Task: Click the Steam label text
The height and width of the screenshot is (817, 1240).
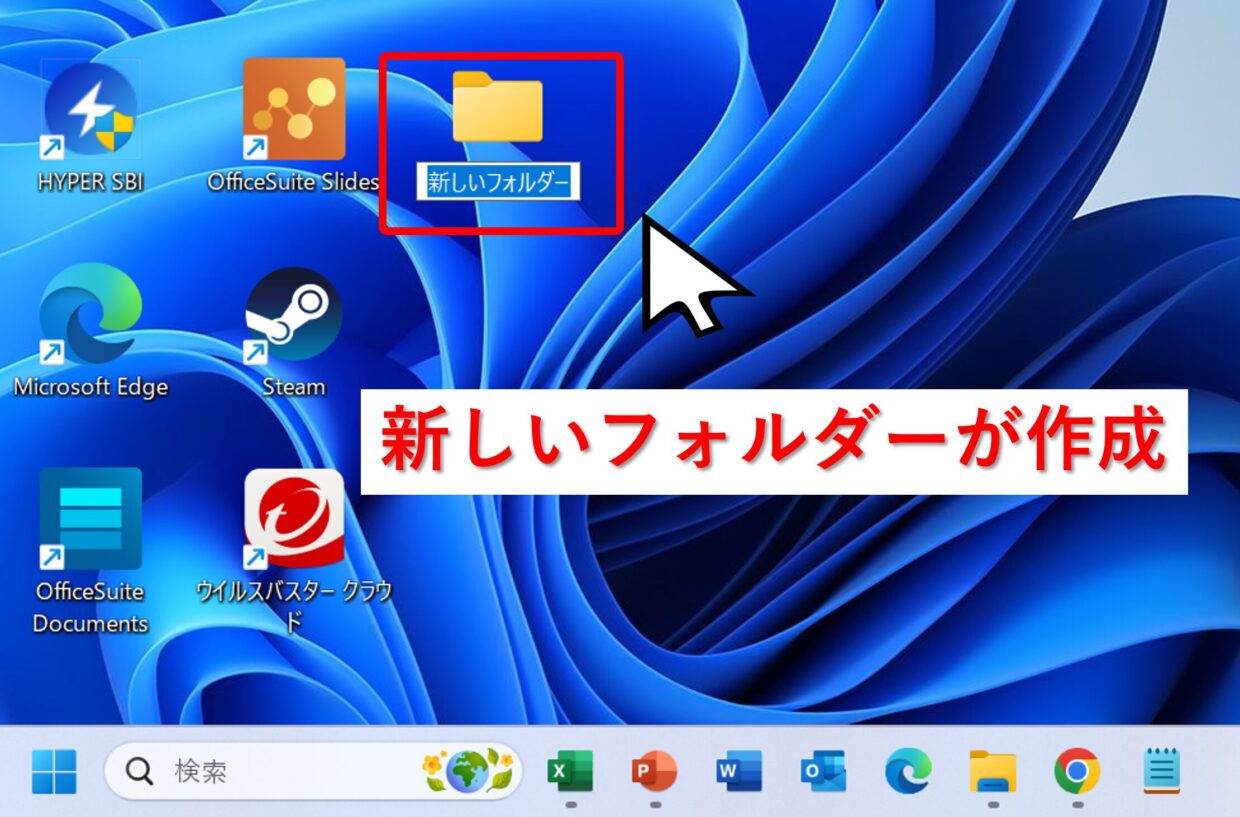Action: [x=294, y=386]
